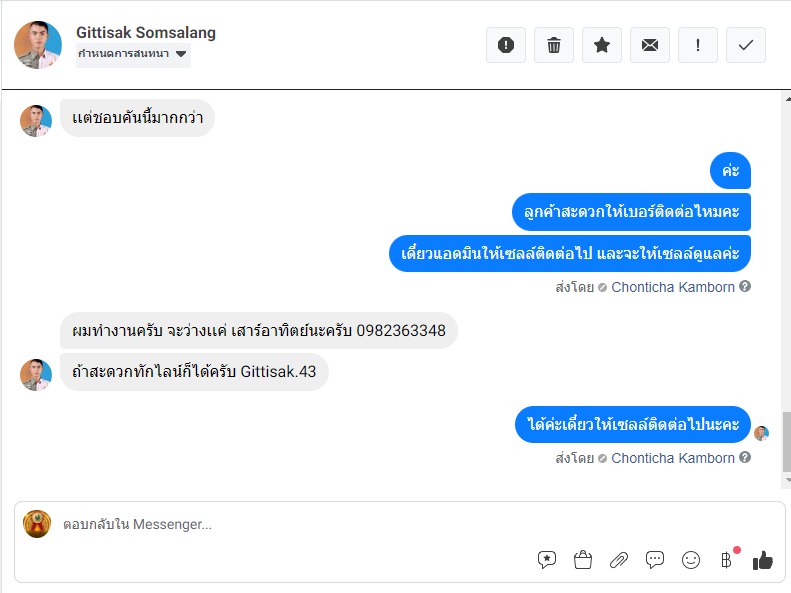Click the exclamation mark priority icon
791x593 pixels.
pos(698,45)
